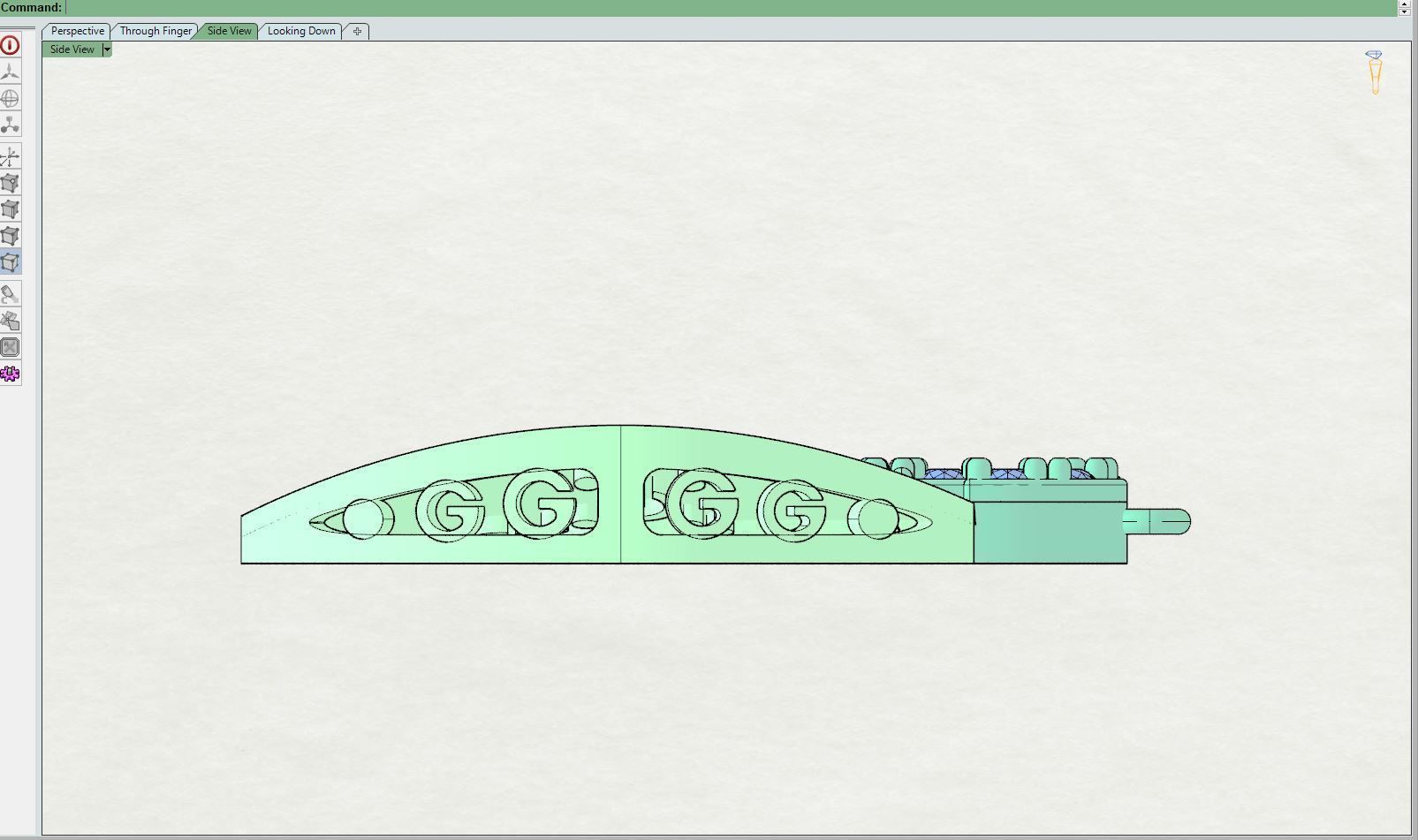This screenshot has height=840, width=1418.
Task: Click the highlighted blue cube icon
Action: point(10,262)
